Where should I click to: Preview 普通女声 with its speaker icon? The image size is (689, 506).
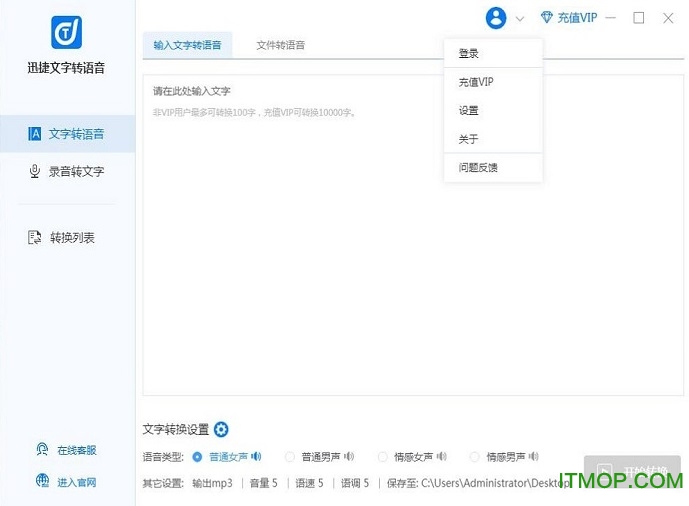(x=256, y=457)
